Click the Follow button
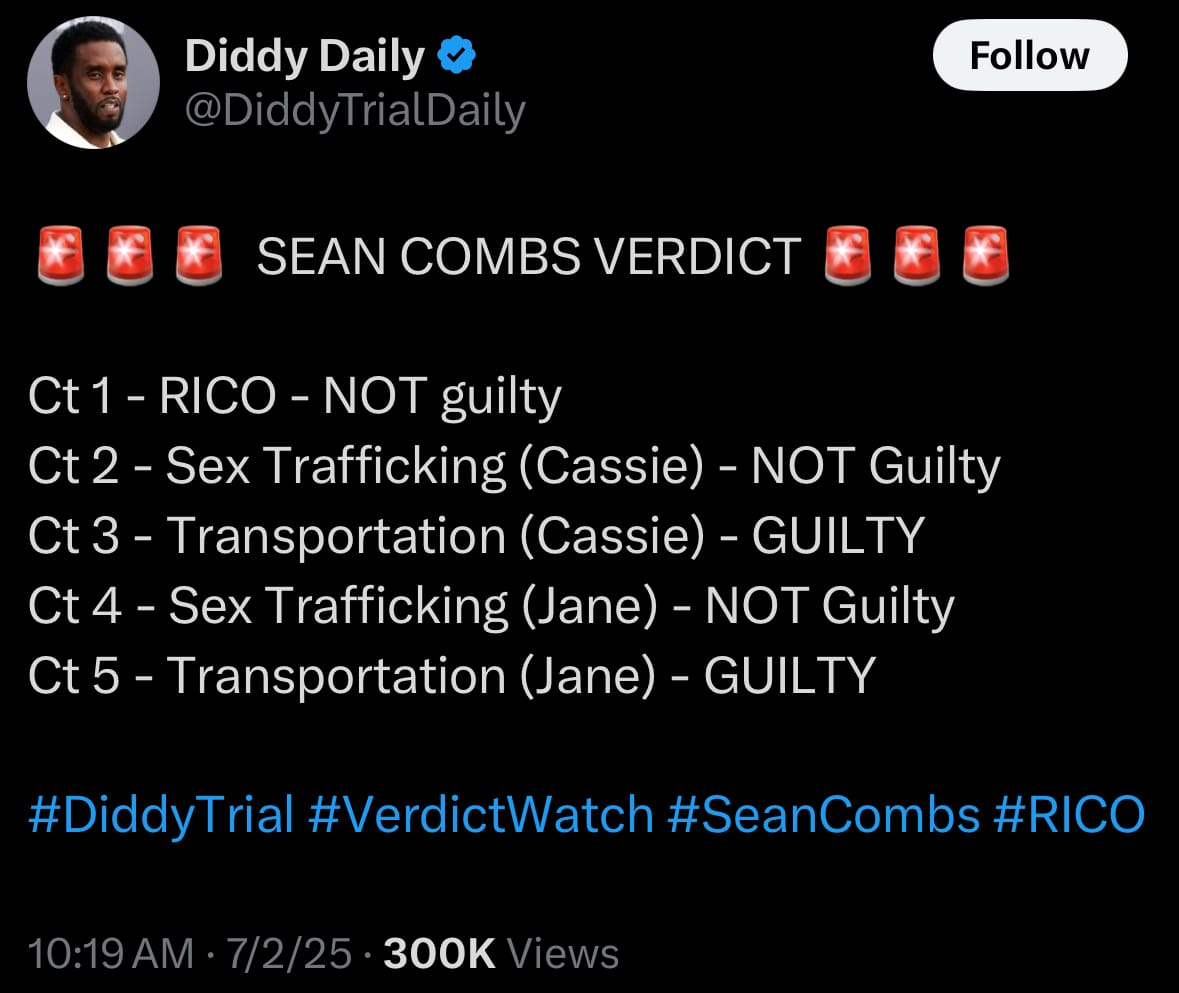The height and width of the screenshot is (993, 1179). coord(1029,55)
